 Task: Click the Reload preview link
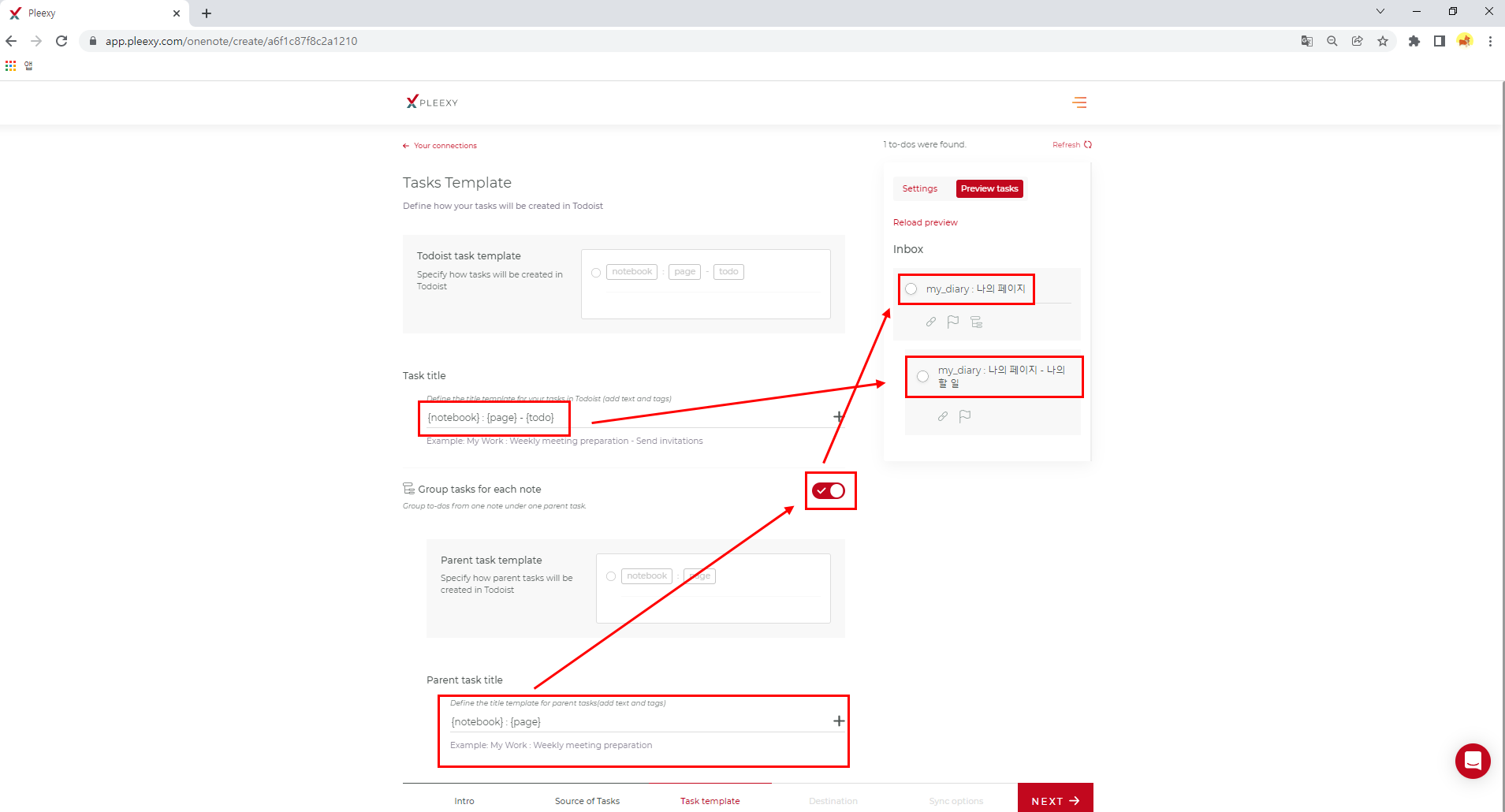926,222
